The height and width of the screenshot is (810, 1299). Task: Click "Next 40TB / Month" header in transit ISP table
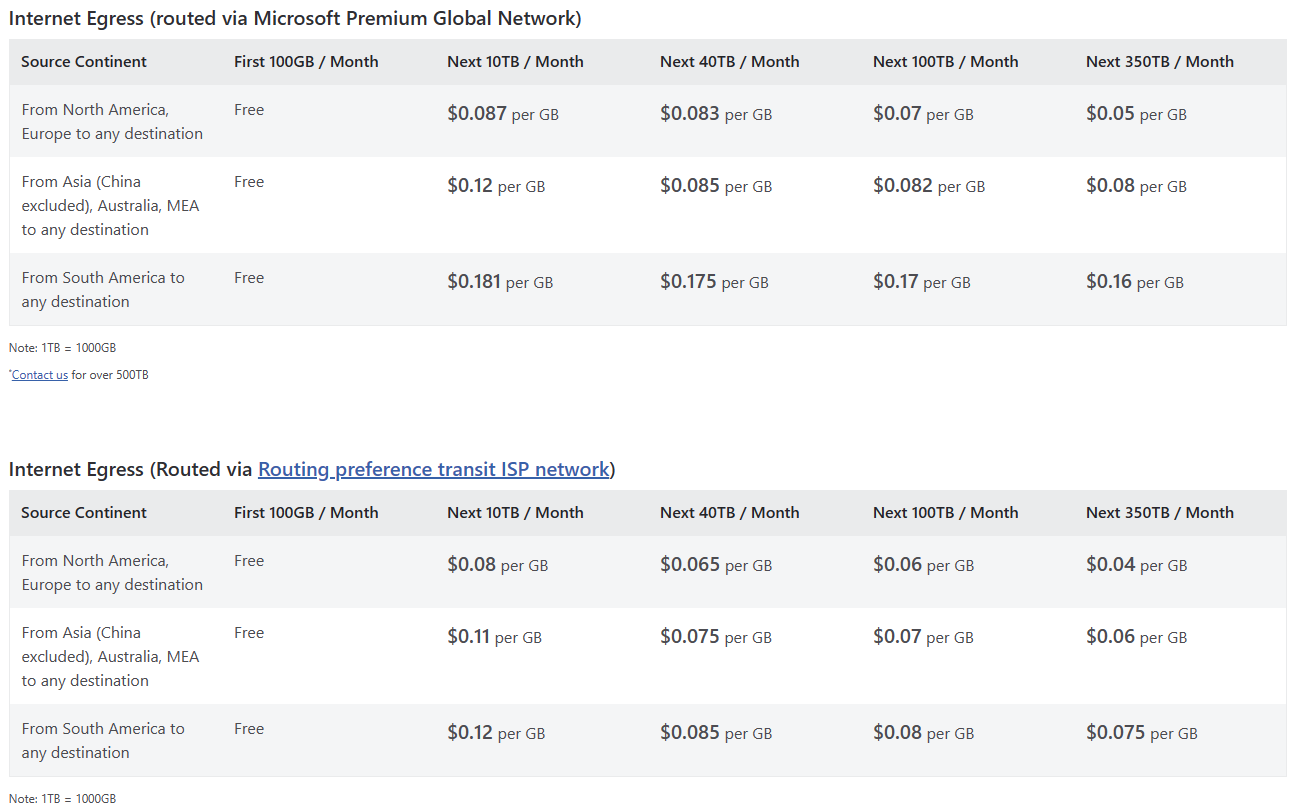click(x=730, y=513)
